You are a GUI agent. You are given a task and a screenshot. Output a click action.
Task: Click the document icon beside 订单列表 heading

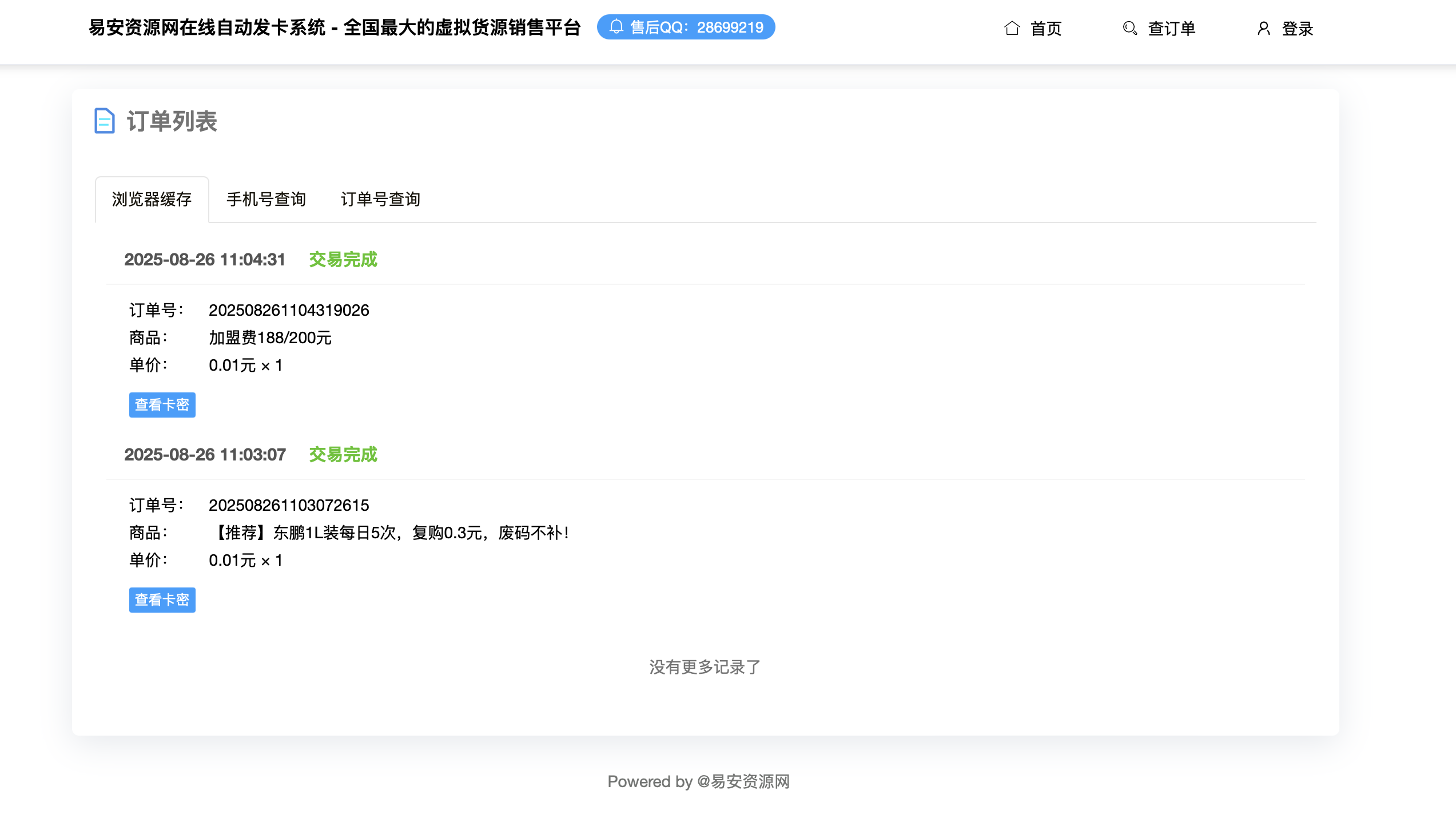[104, 121]
